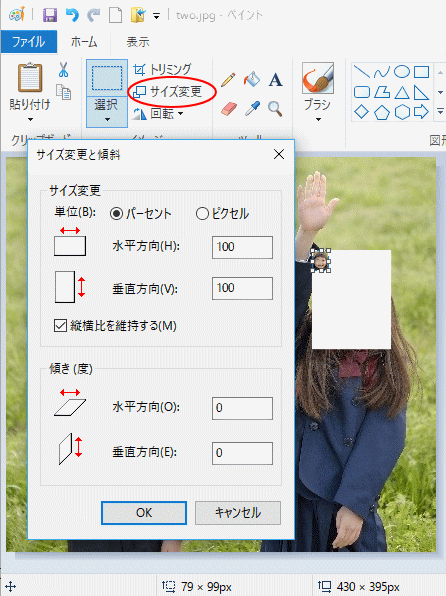The height and width of the screenshot is (596, 446).
Task: Choose the curve shape
Action: click(x=381, y=71)
